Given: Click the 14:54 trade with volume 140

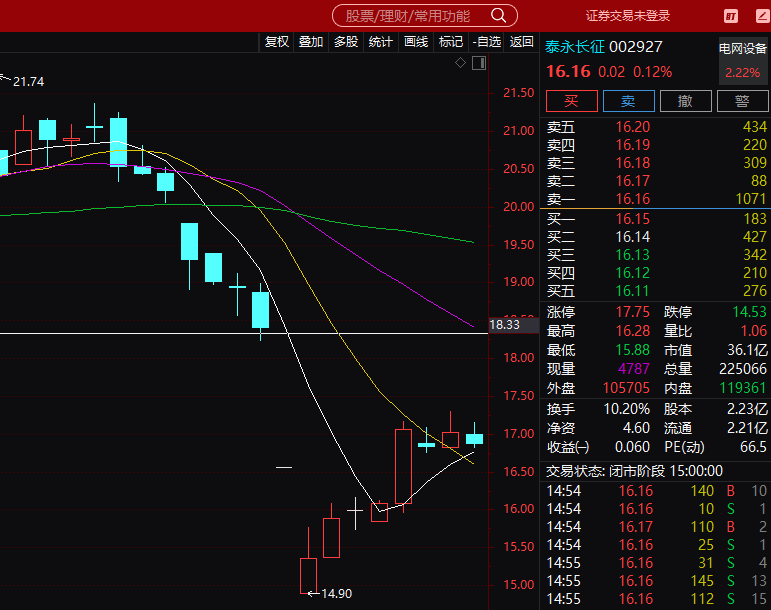Looking at the screenshot, I should [655, 491].
